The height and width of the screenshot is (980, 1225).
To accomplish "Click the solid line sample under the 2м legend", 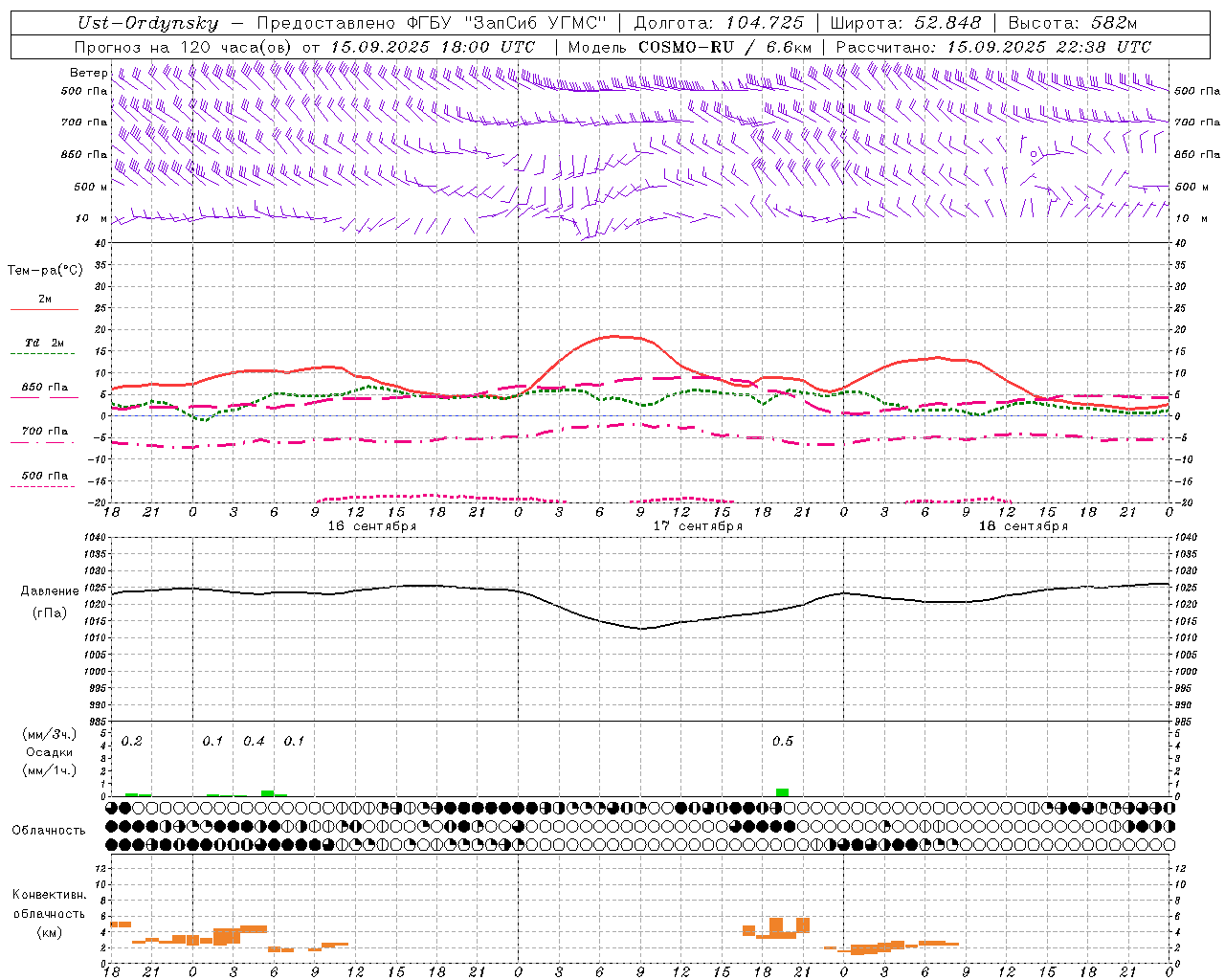I will coord(44,310).
